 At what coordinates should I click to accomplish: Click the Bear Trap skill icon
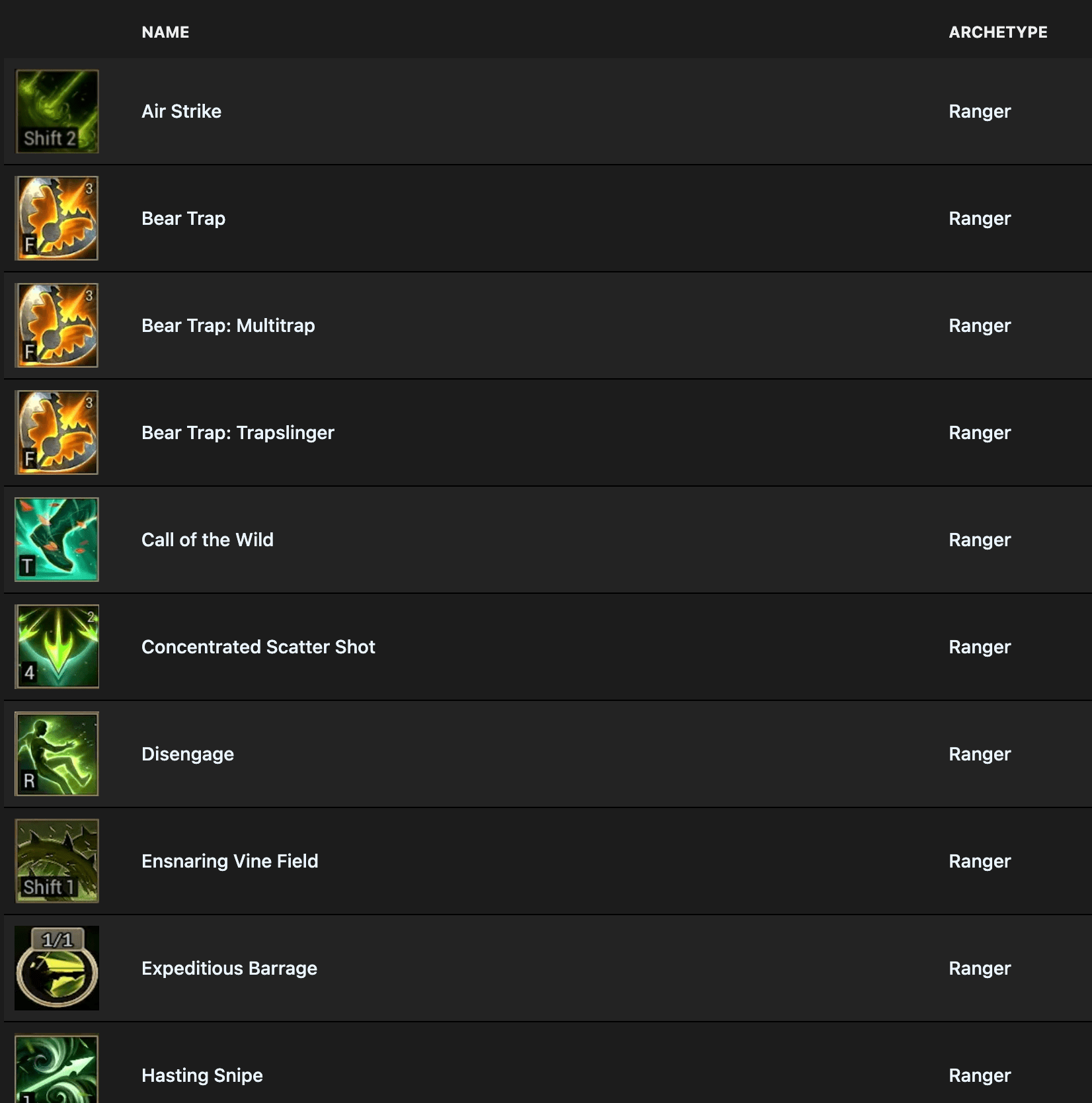tap(56, 218)
